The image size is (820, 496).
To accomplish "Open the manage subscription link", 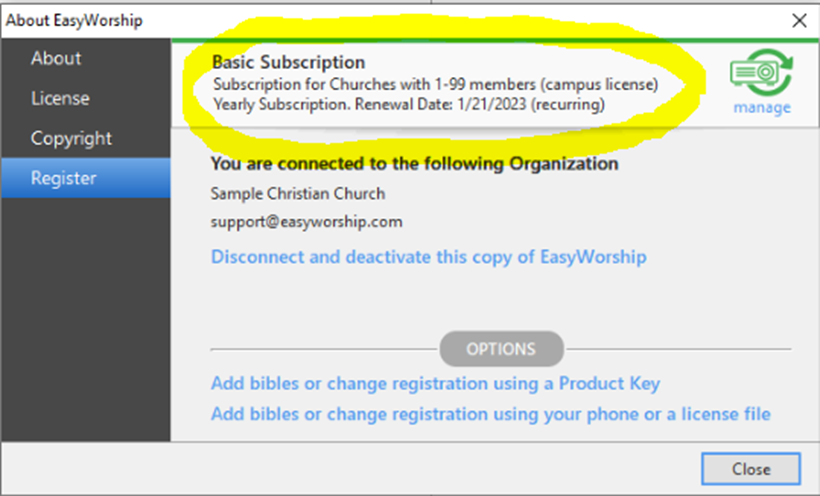I will (x=762, y=107).
